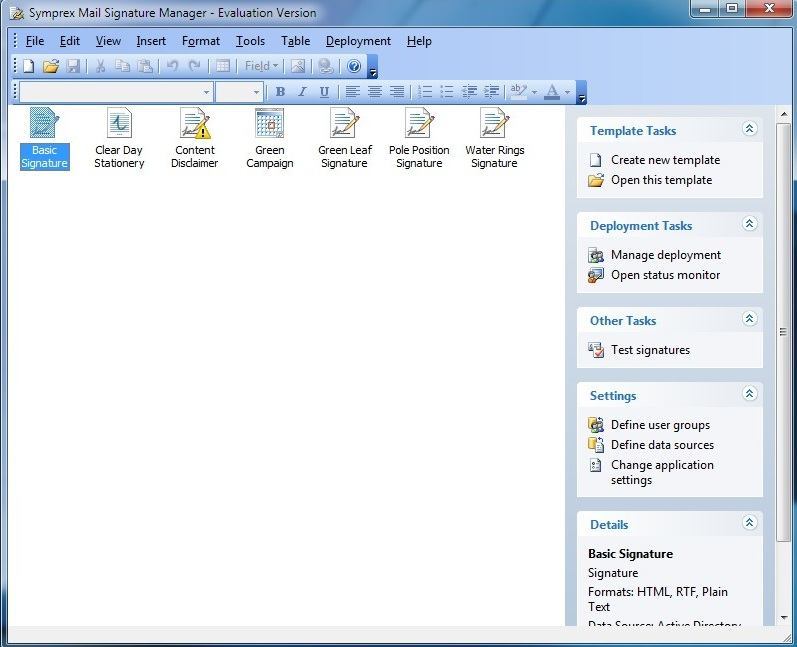
Task: Open the Insert menu
Action: pyautogui.click(x=151, y=41)
